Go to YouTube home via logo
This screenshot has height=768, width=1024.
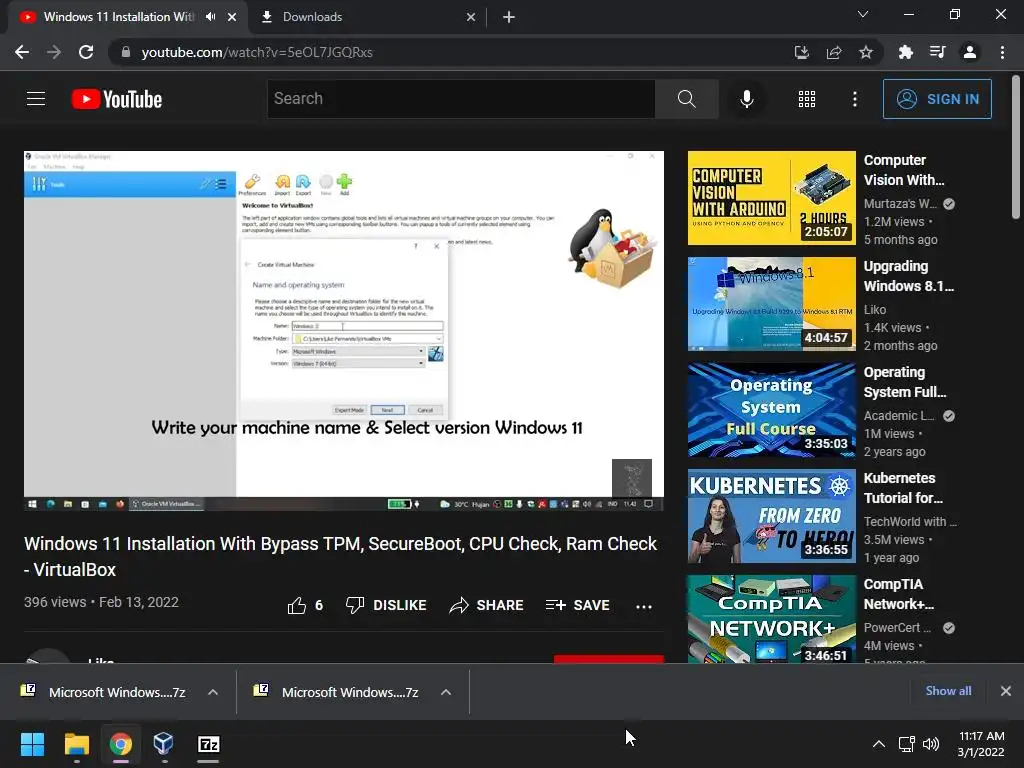tap(117, 99)
